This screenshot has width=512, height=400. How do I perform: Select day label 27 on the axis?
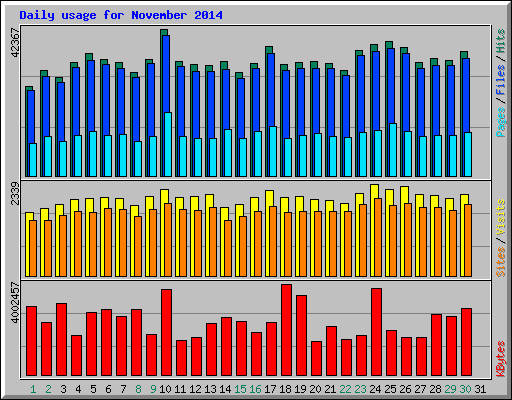(420, 389)
